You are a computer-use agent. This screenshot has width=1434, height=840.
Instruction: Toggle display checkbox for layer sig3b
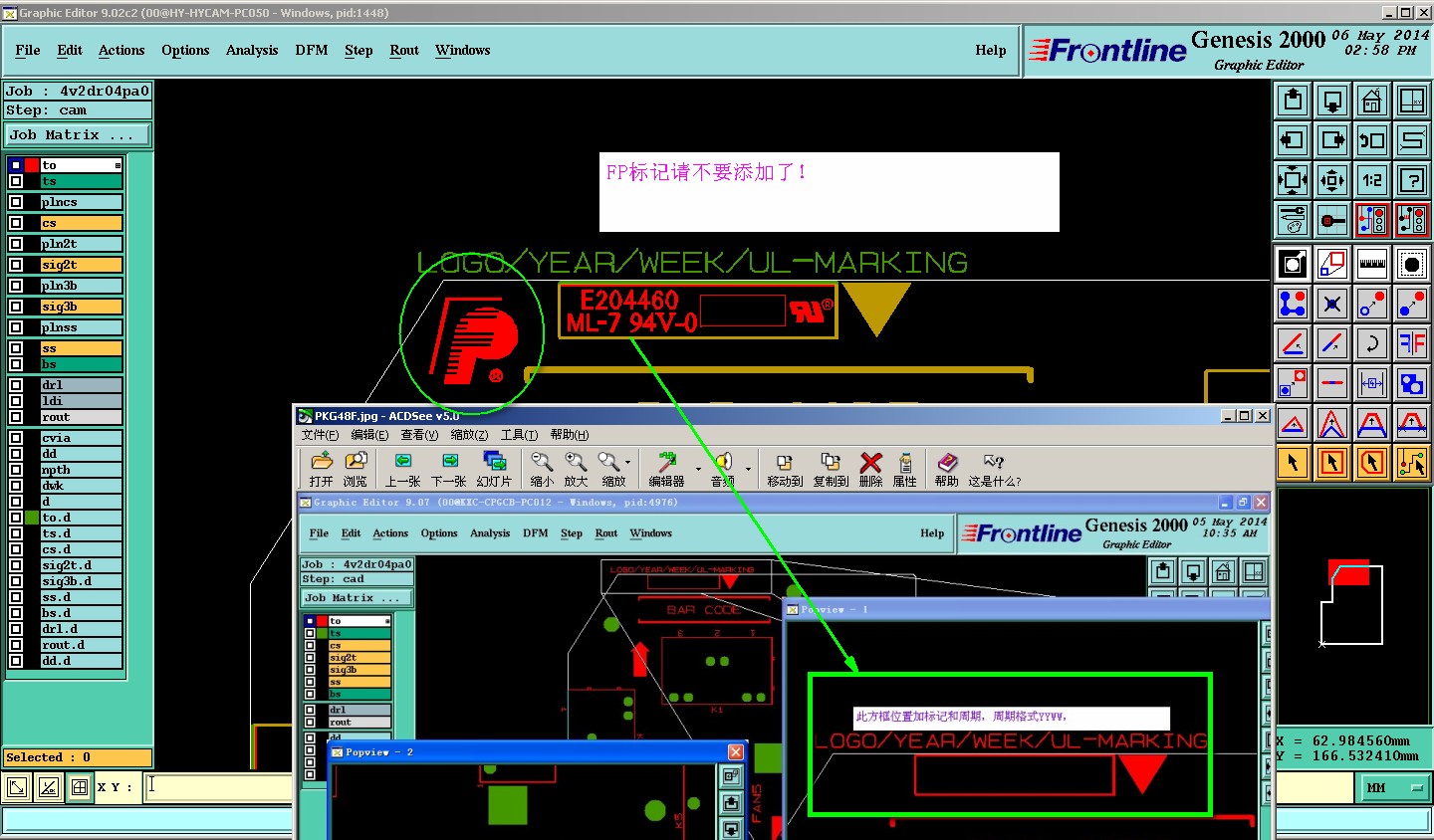click(x=16, y=307)
